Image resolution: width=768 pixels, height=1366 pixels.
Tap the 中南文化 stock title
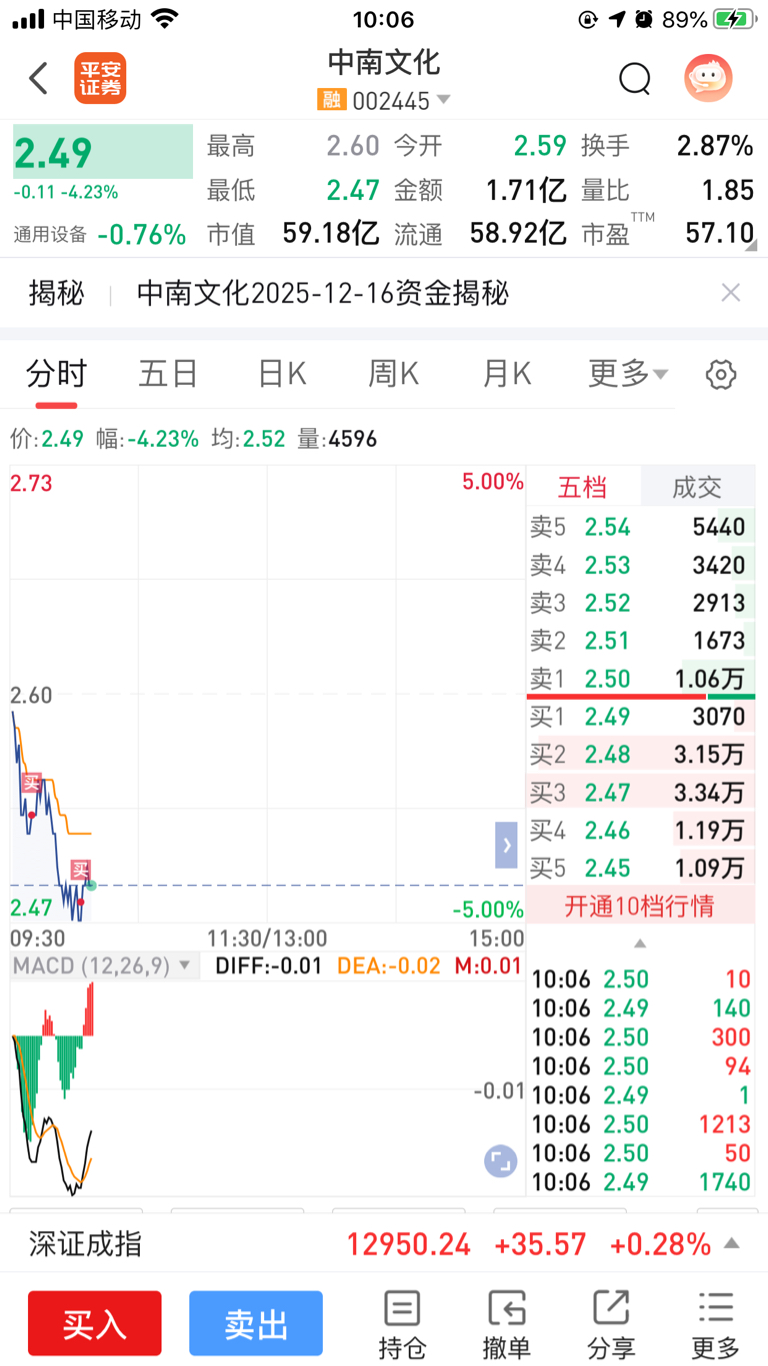pyautogui.click(x=384, y=62)
